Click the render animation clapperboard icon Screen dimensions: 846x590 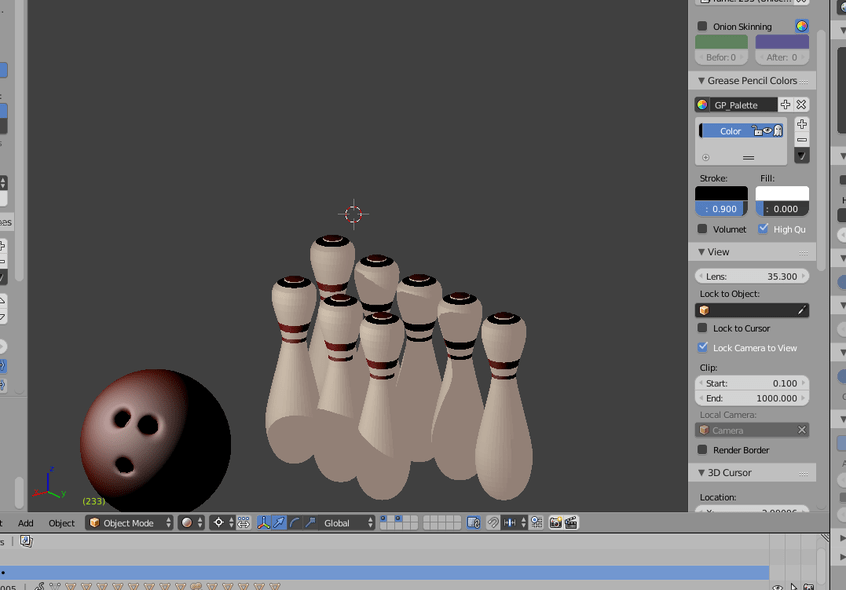point(571,522)
